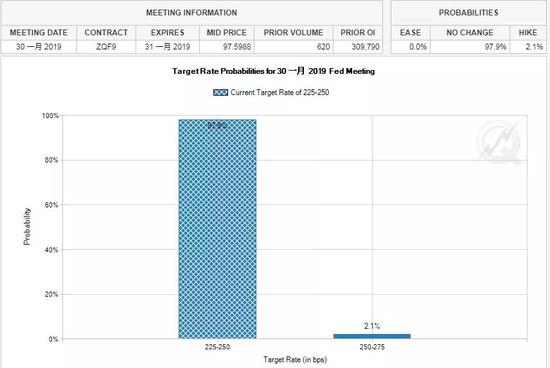Click the 80% y-axis tick label
This screenshot has width=550, height=368.
click(51, 160)
